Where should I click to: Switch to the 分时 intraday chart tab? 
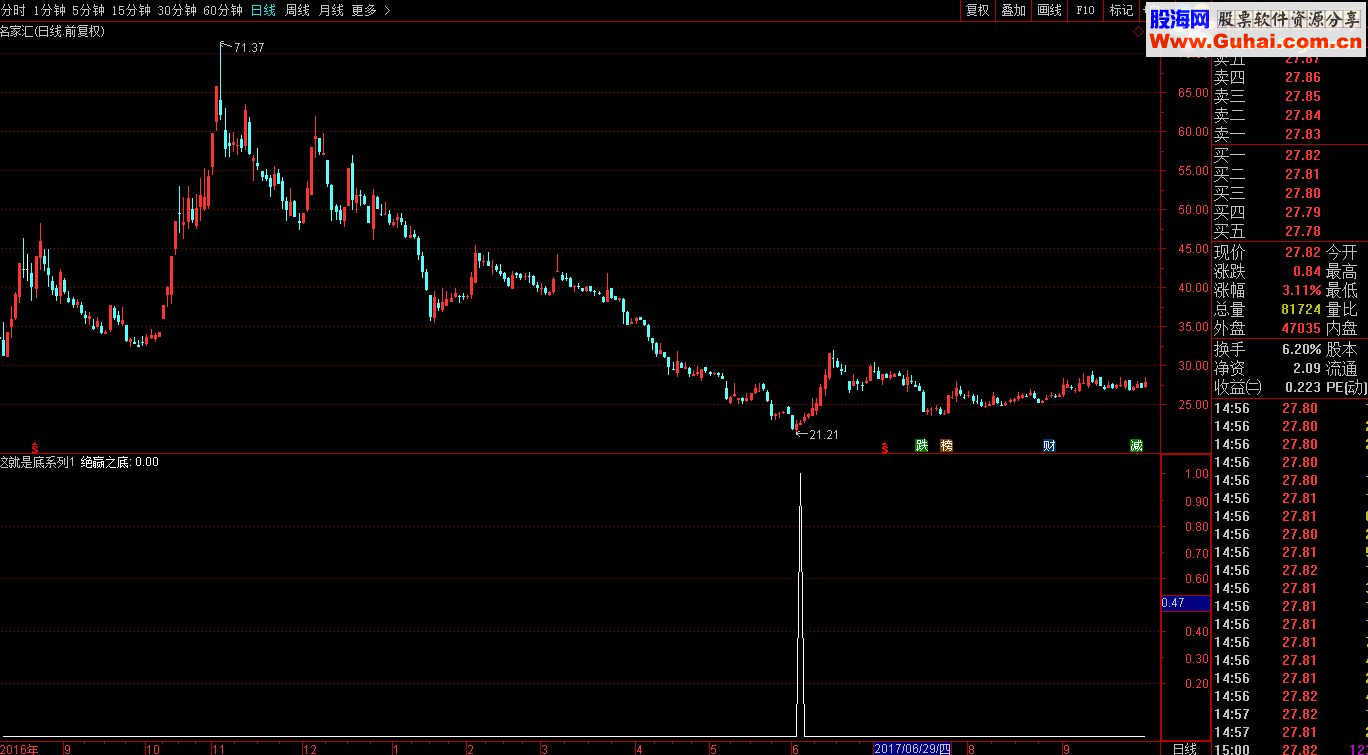coord(13,10)
